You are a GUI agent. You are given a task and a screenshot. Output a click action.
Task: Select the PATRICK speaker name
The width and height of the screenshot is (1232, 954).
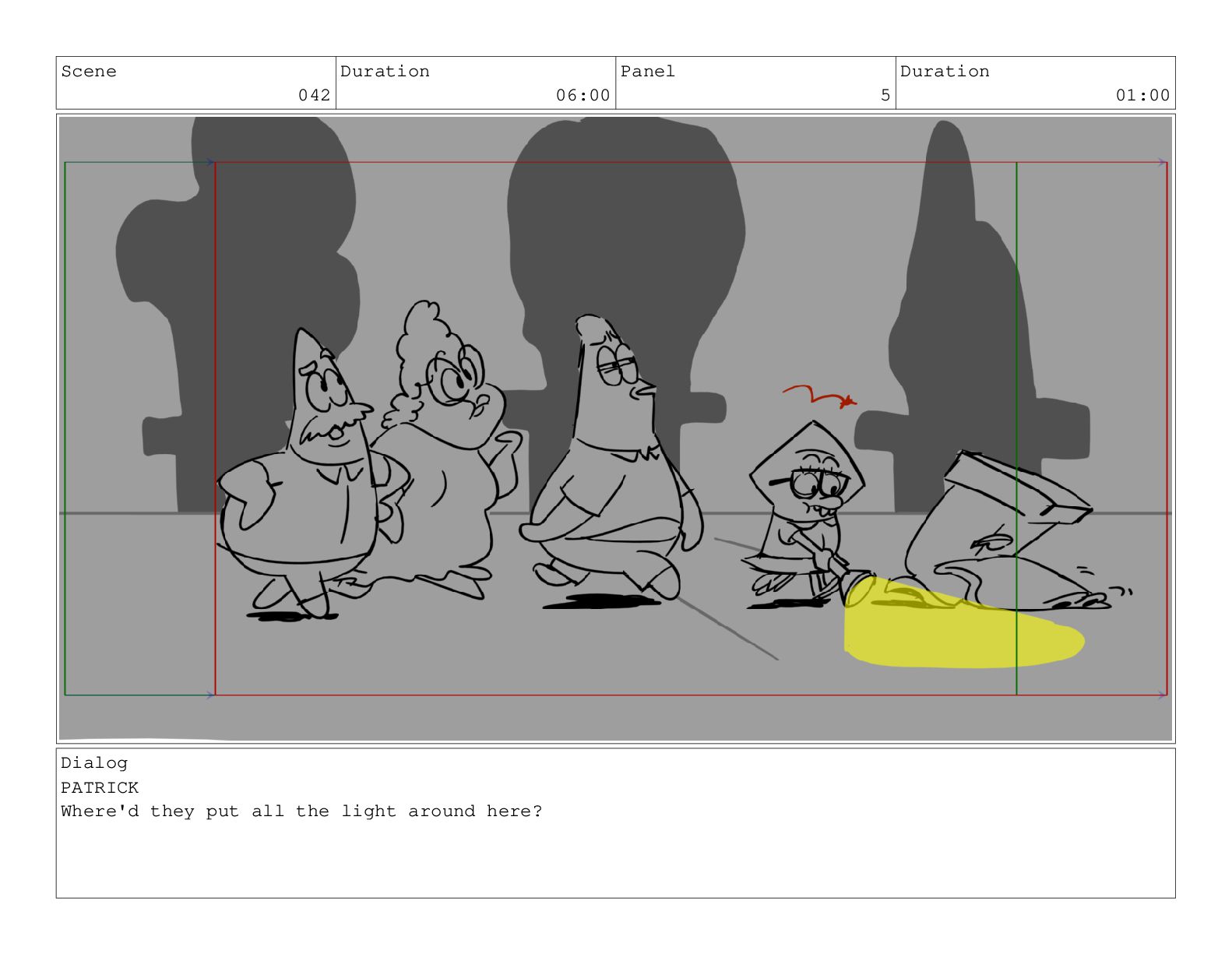pos(100,787)
